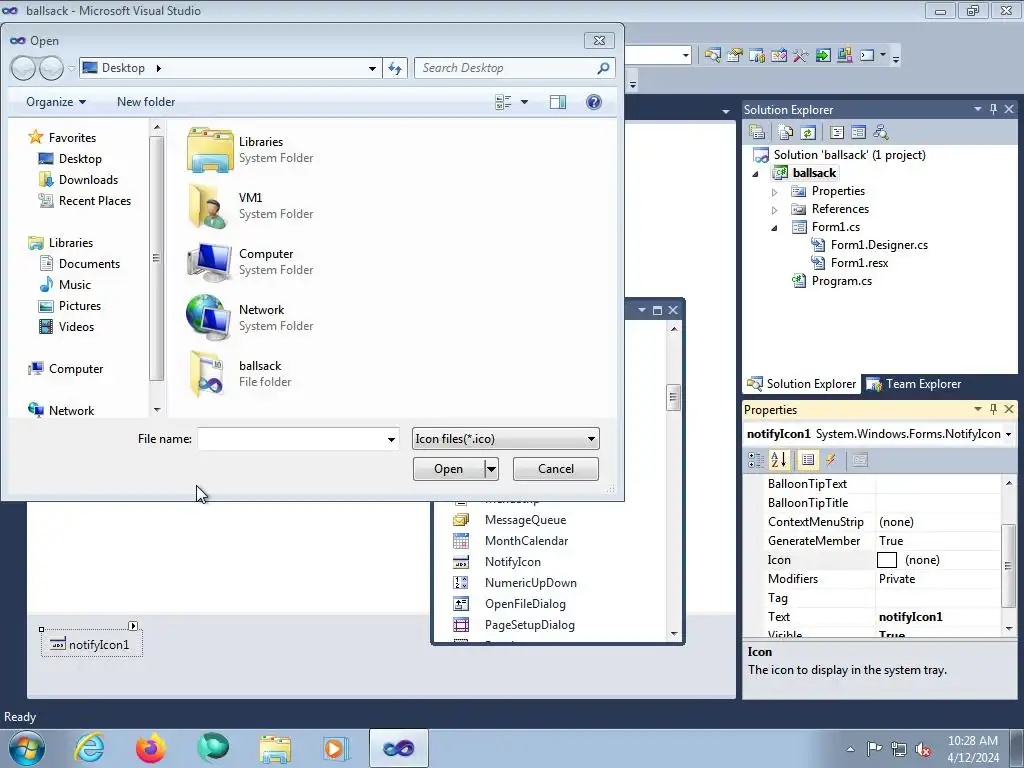Select the VM1 system folder
1024x768 pixels.
(x=250, y=206)
